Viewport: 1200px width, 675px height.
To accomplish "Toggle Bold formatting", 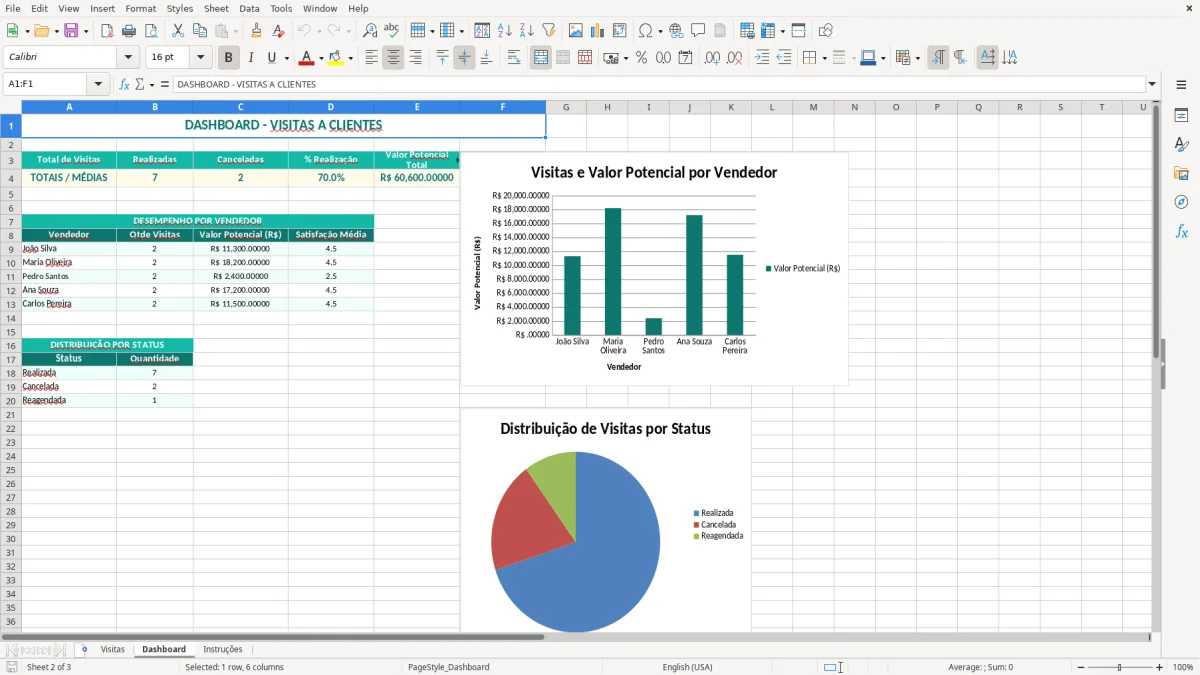I will 229,58.
